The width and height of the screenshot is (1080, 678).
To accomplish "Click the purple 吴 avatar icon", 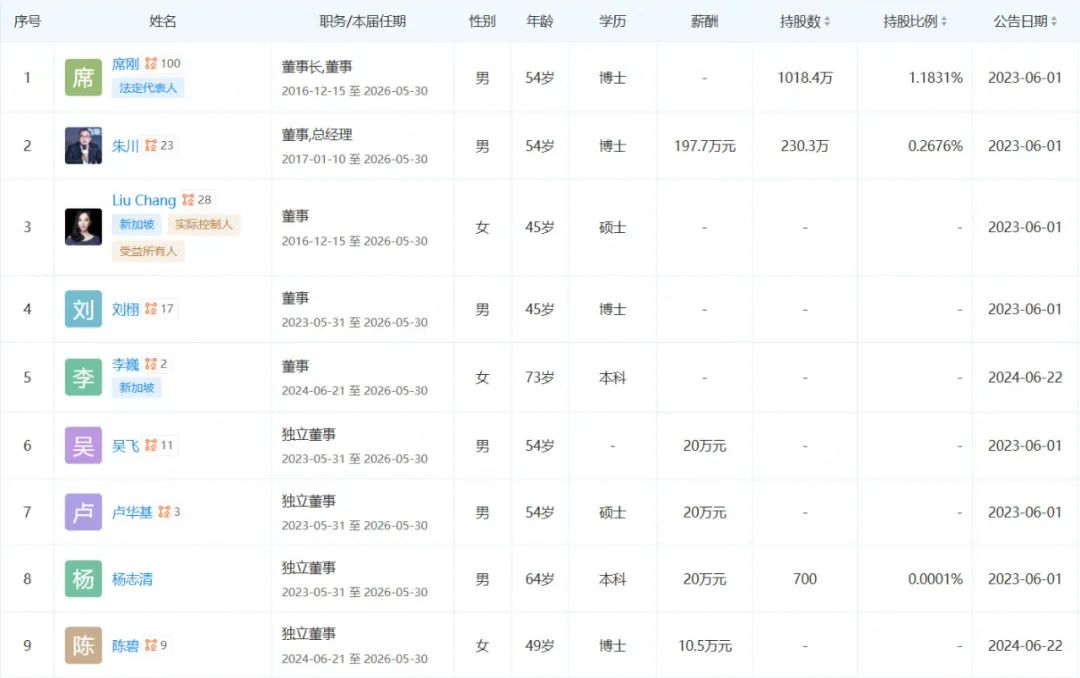I will pyautogui.click(x=83, y=445).
